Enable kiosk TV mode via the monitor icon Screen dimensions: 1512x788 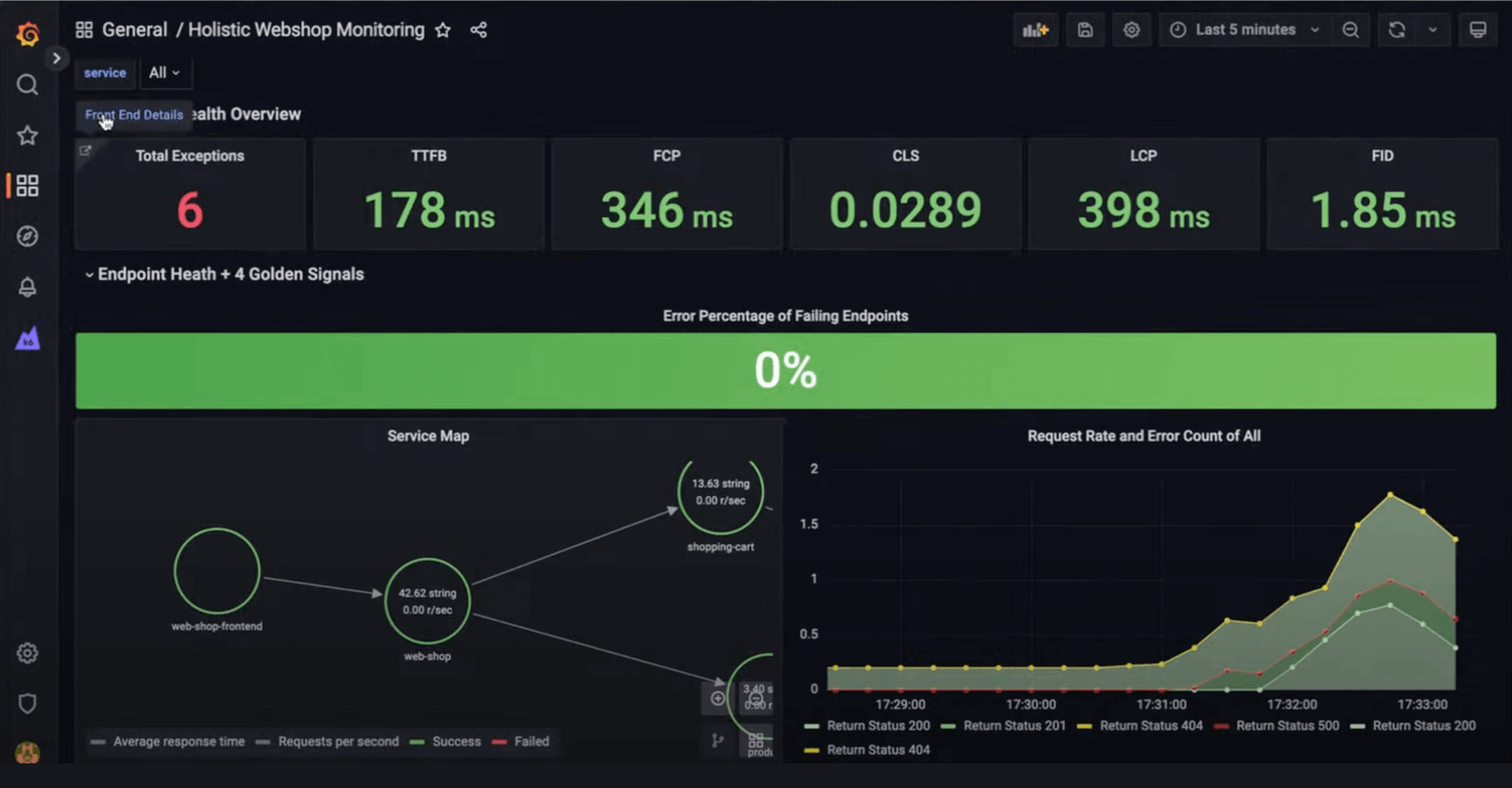click(x=1478, y=29)
